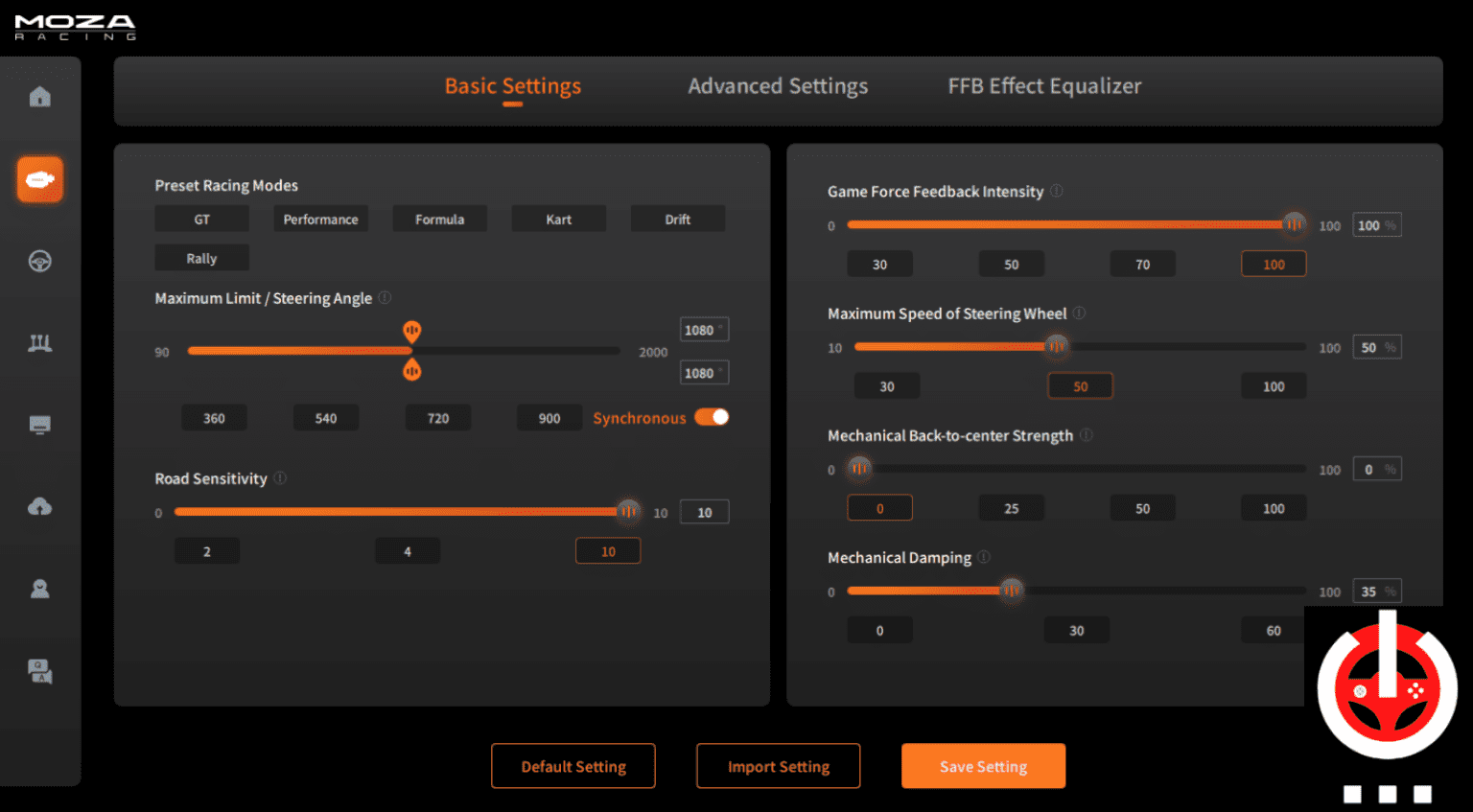Open the user account sidebar icon
The height and width of the screenshot is (812, 1473).
(x=39, y=589)
